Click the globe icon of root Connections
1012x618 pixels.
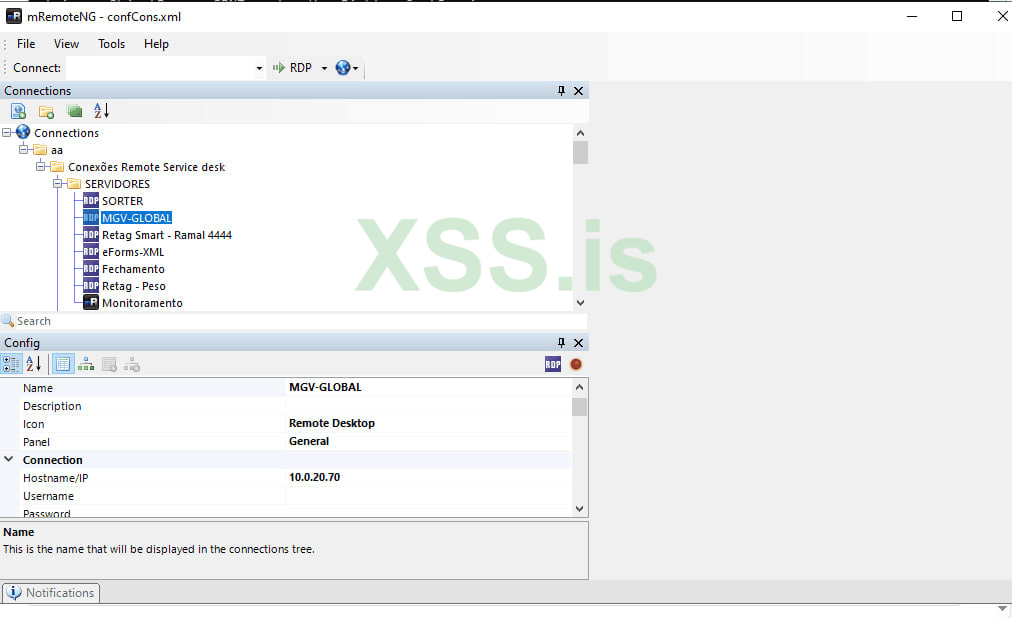23,132
